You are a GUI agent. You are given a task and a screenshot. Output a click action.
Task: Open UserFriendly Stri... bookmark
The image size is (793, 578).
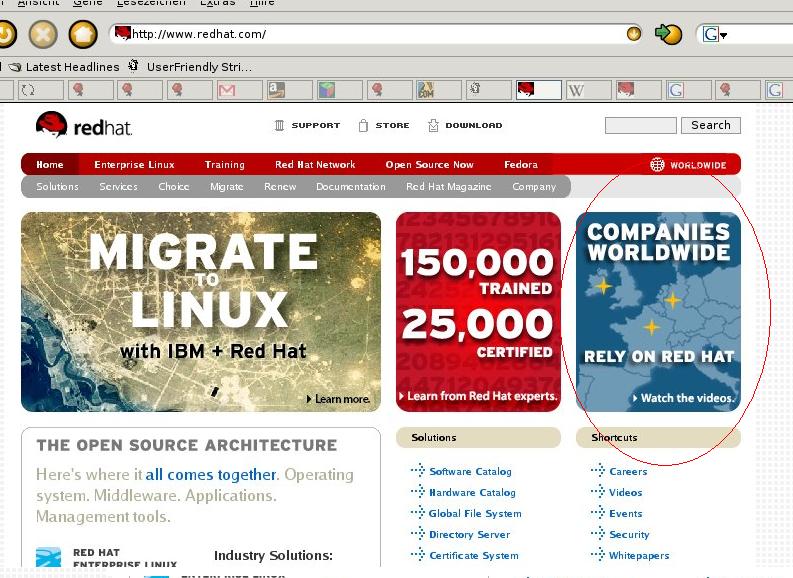pyautogui.click(x=191, y=67)
